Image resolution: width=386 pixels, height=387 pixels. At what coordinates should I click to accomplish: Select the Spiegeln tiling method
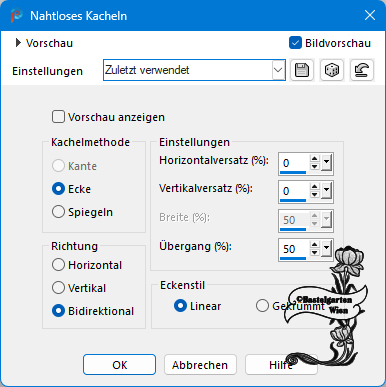(58, 212)
